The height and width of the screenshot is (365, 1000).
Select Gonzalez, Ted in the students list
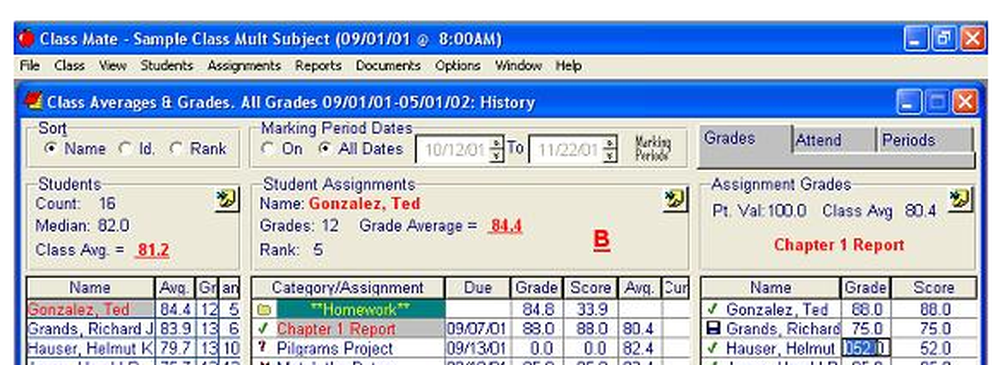(x=90, y=309)
